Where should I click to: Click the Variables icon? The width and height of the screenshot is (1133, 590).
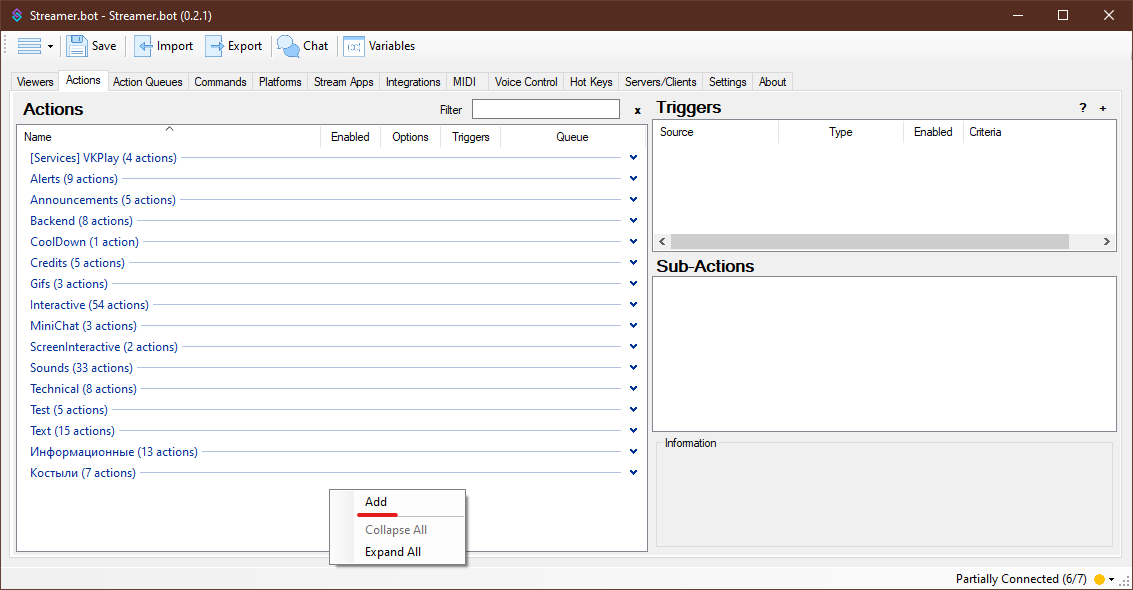(353, 46)
